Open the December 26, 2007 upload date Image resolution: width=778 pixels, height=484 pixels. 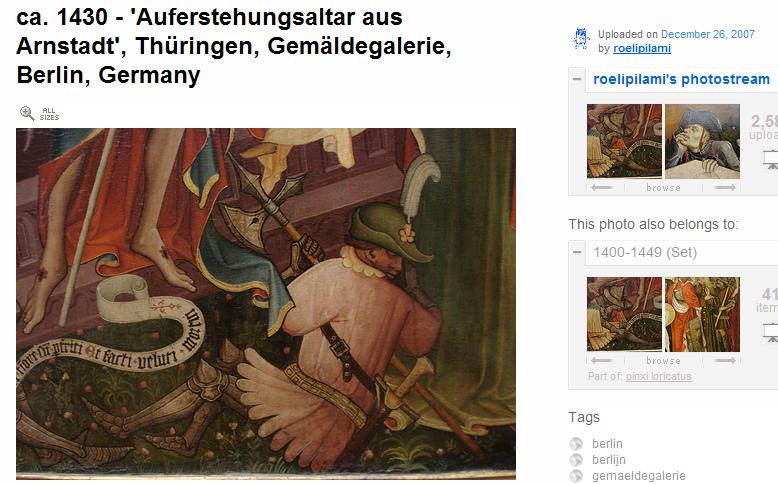(x=708, y=34)
